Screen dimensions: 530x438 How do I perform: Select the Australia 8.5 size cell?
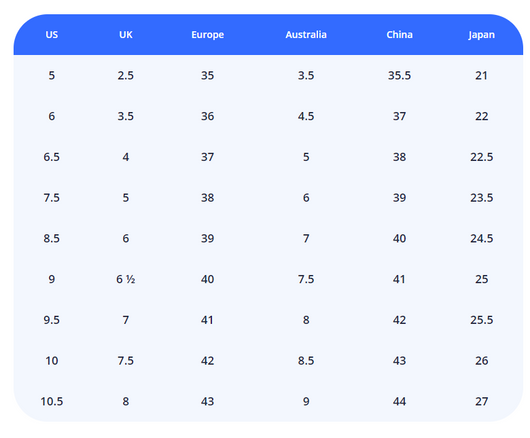point(306,361)
